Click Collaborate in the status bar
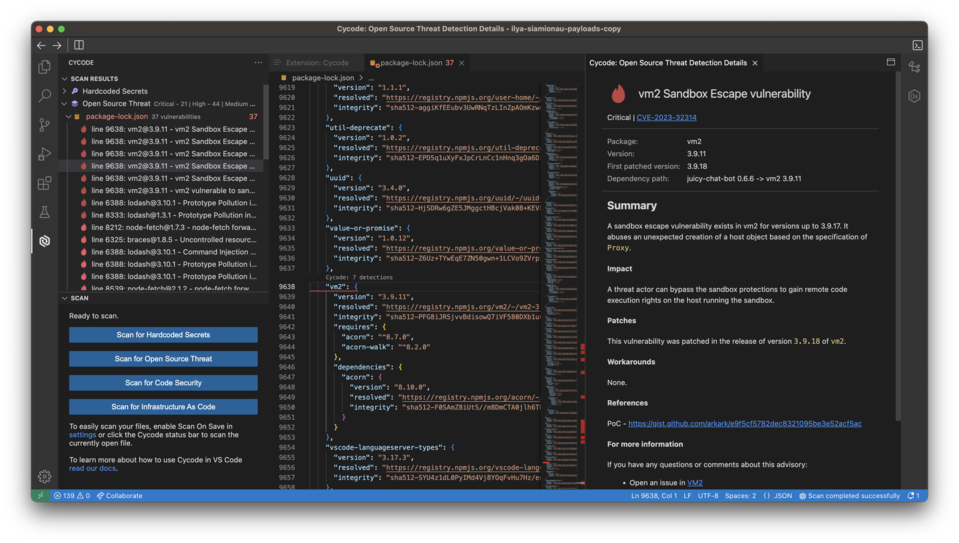This screenshot has width=959, height=543. coord(120,496)
